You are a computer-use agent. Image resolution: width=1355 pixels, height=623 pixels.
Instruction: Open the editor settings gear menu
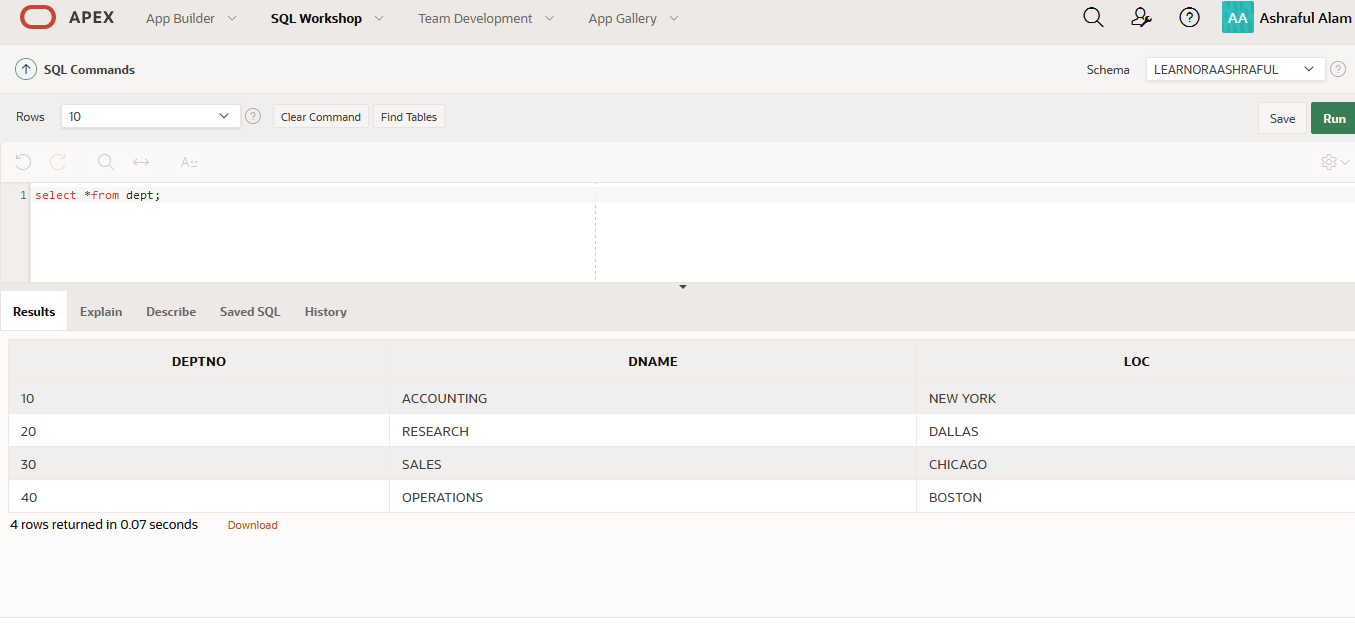click(x=1334, y=162)
